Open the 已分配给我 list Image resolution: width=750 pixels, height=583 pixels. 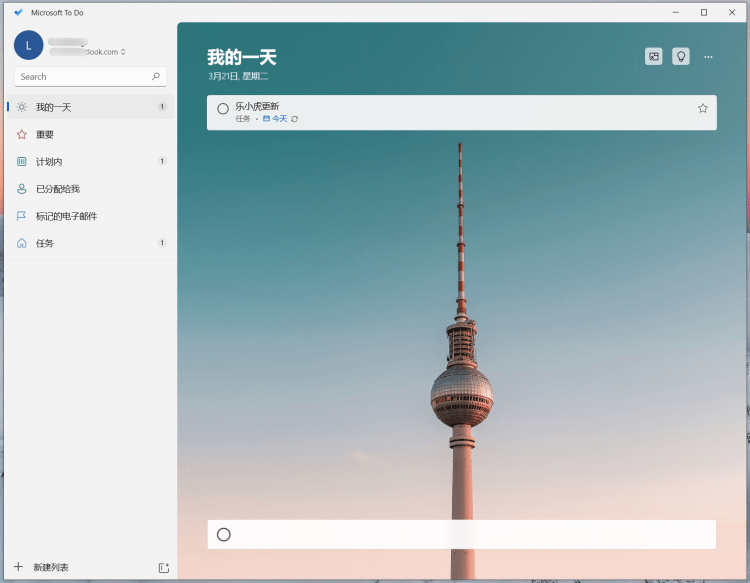(x=91, y=189)
